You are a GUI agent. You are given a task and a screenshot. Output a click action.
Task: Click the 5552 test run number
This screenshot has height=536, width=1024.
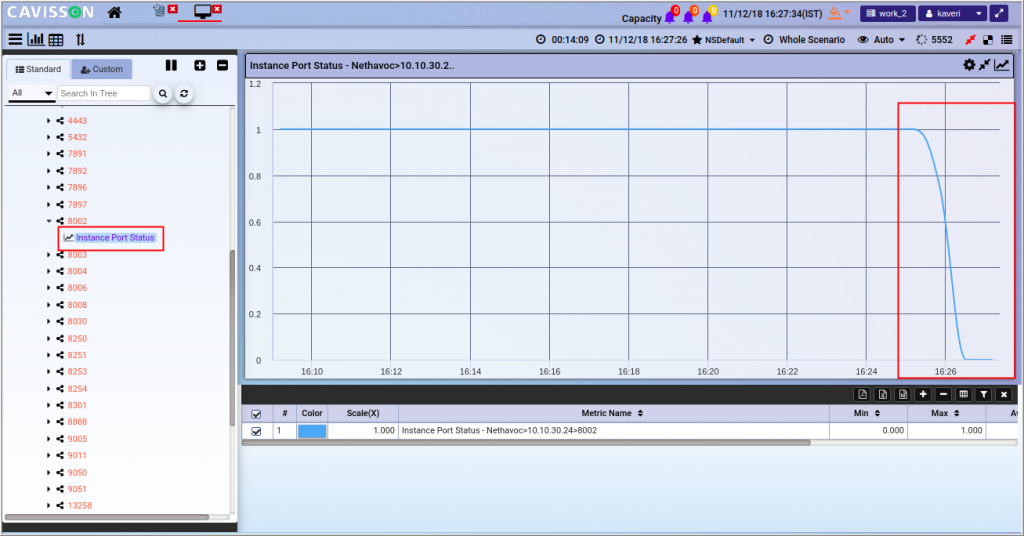point(941,40)
